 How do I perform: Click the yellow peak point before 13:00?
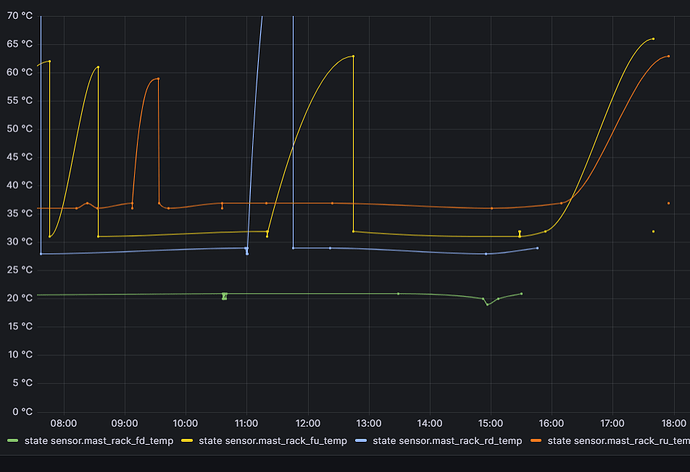(353, 56)
